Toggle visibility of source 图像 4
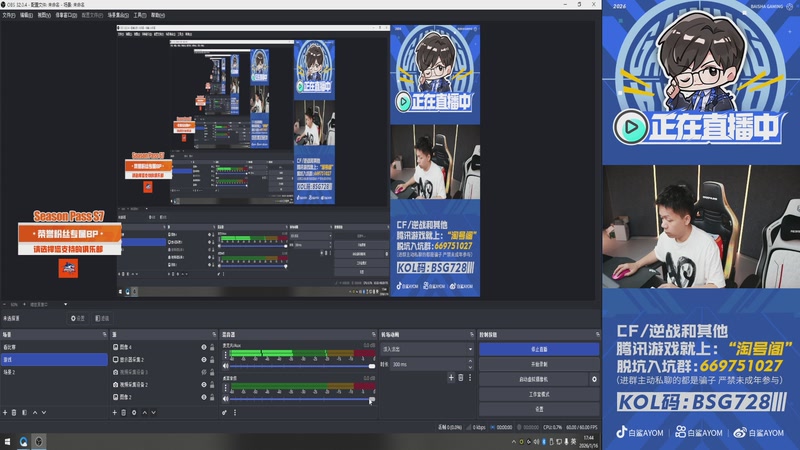This screenshot has height=450, width=800. 204,347
